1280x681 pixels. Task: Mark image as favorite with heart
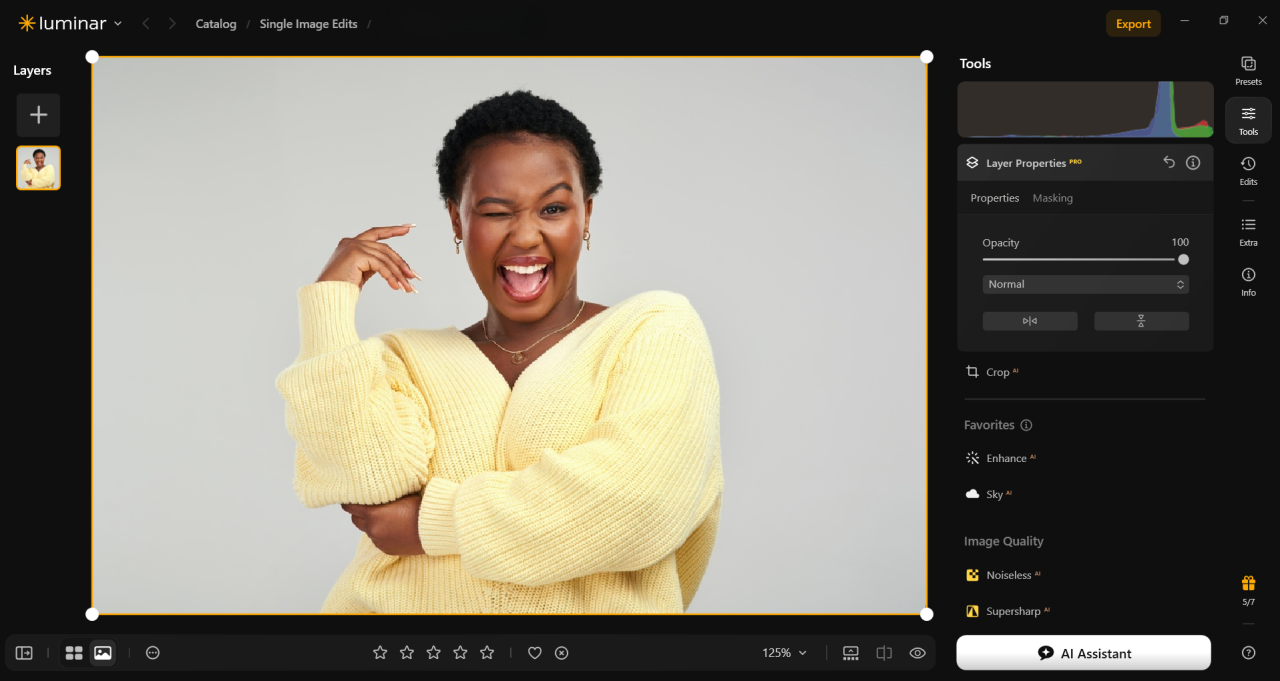(x=535, y=653)
